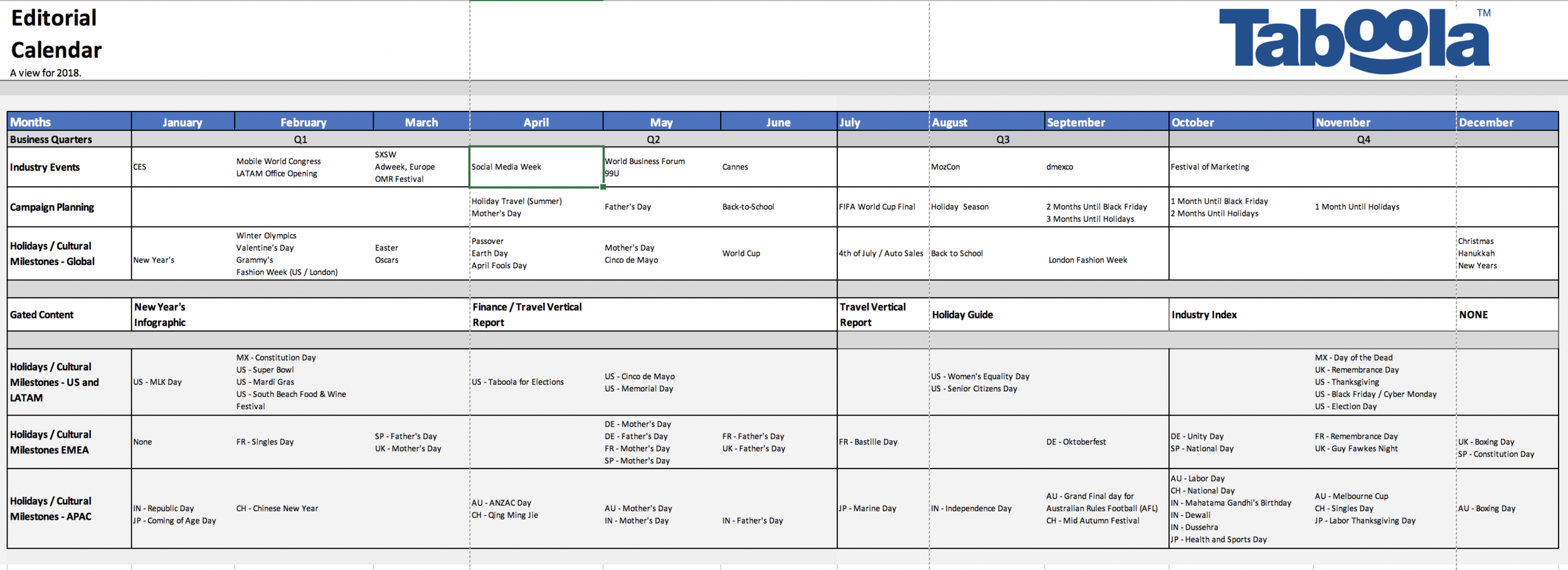Select 'CH - Chinese New Year' cell
This screenshot has width=1568, height=570.
click(304, 509)
